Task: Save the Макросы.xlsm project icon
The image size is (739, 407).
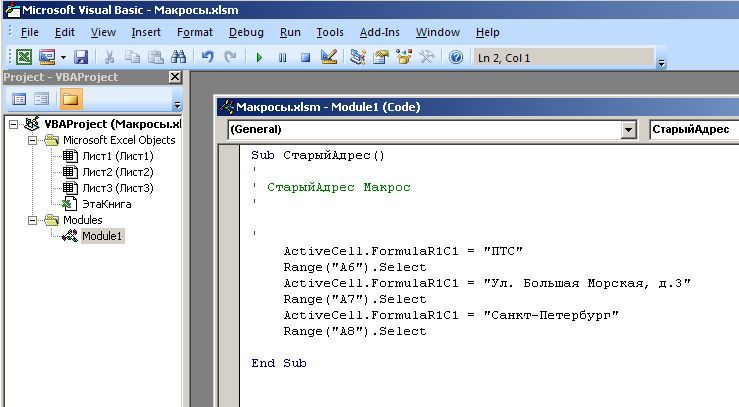Action: tap(81, 57)
